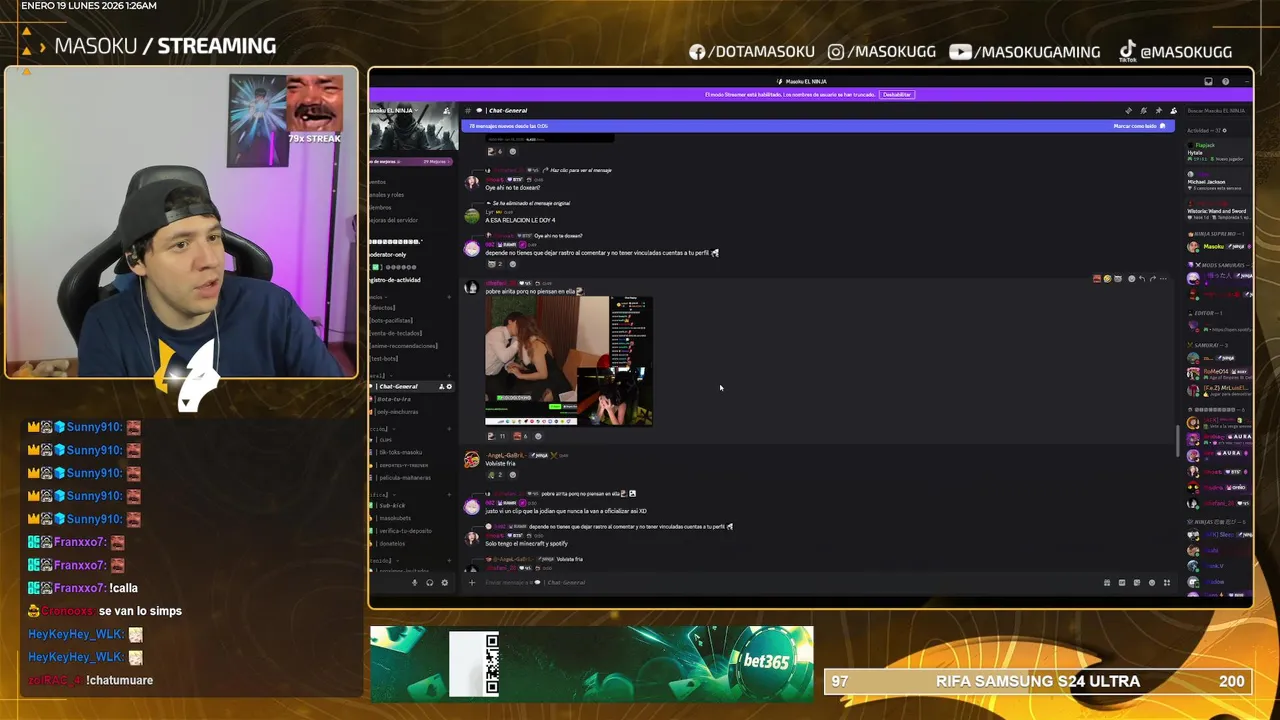Add channel using plus above CLIPS
This screenshot has width=1280, height=720.
449,429
